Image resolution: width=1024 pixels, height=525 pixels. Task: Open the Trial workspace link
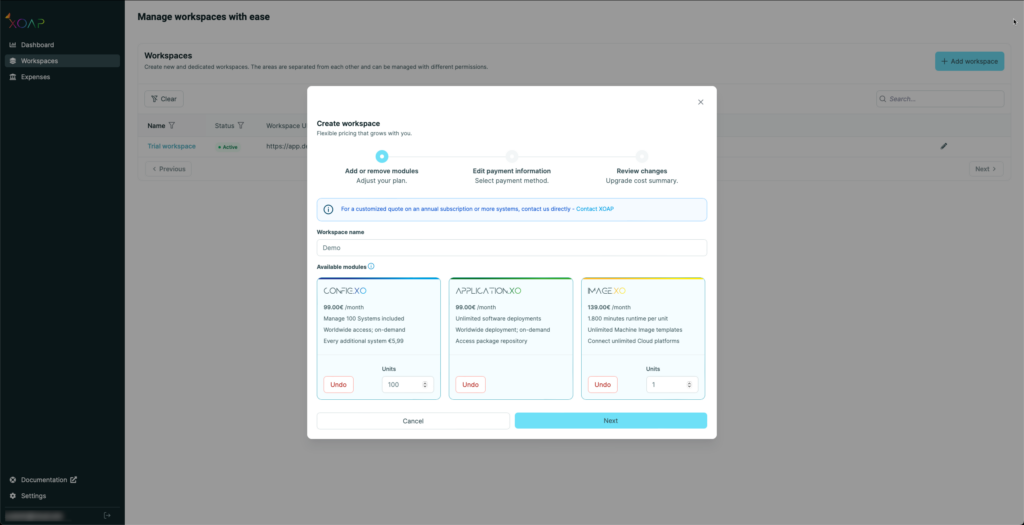point(171,146)
